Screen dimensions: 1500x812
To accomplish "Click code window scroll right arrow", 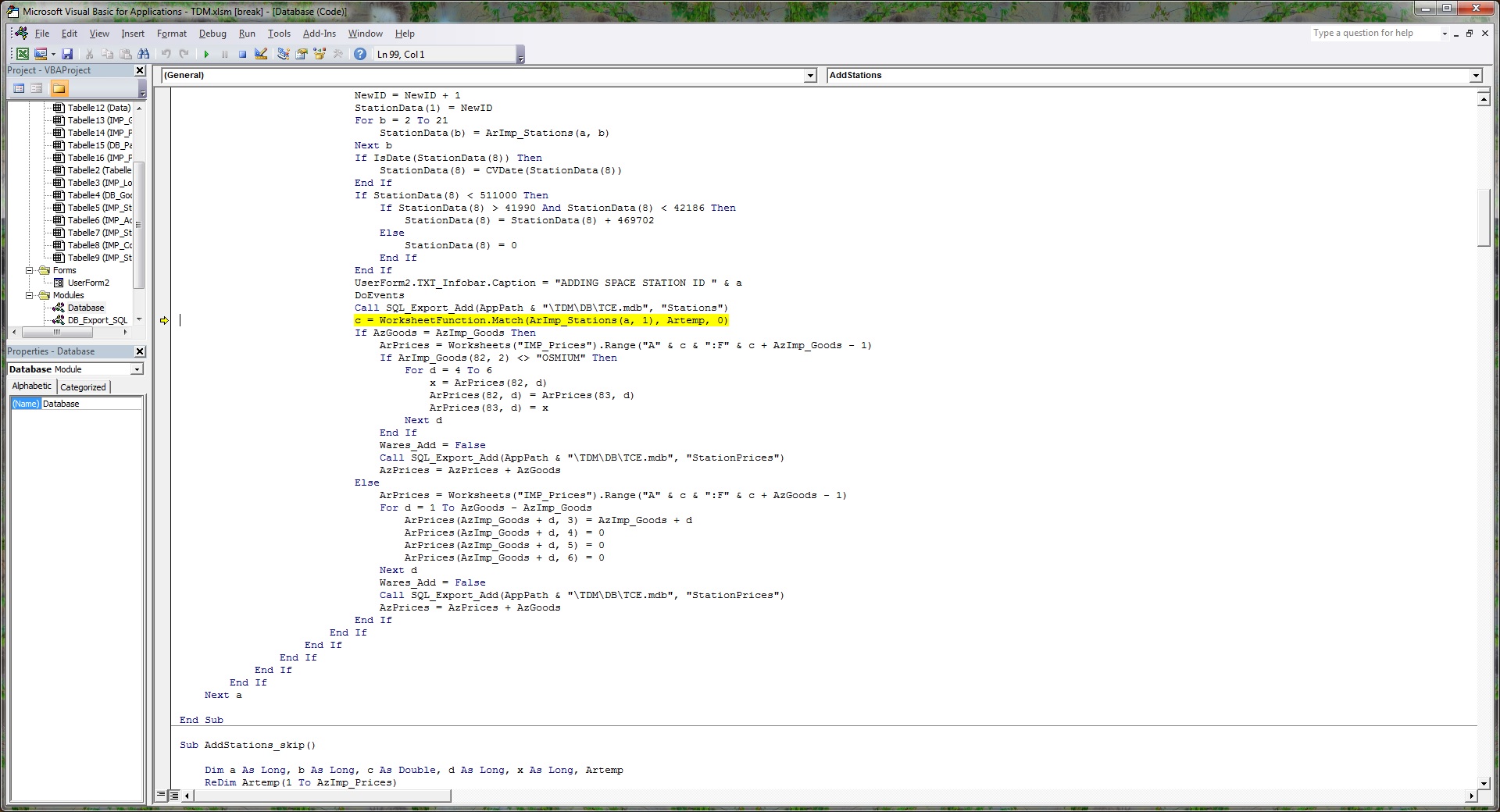I will point(1471,796).
